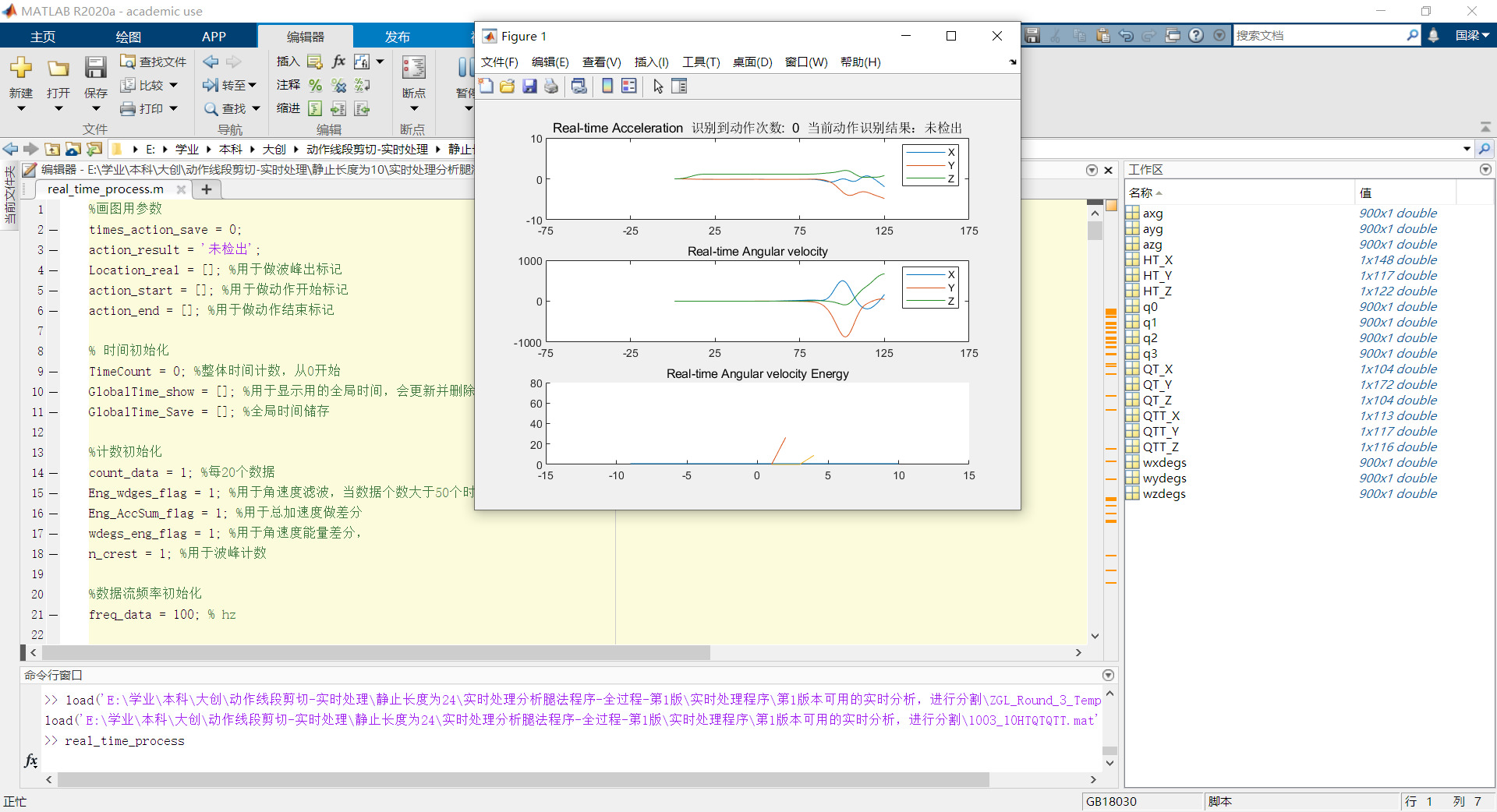The image size is (1497, 812).
Task: Expand the 打印 (Print) dropdown arrow
Action: click(x=174, y=108)
